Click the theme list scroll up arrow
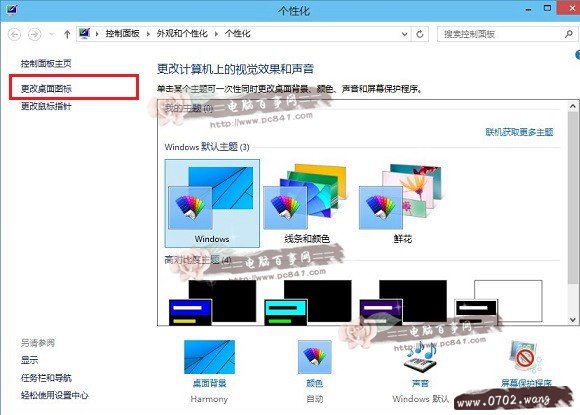 pyautogui.click(x=573, y=107)
